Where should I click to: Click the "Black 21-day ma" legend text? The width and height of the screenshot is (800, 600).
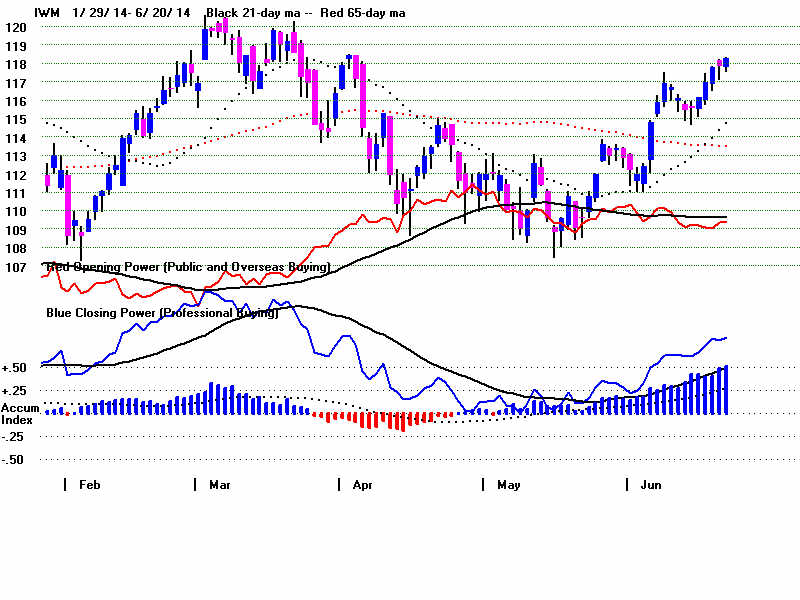click(253, 13)
